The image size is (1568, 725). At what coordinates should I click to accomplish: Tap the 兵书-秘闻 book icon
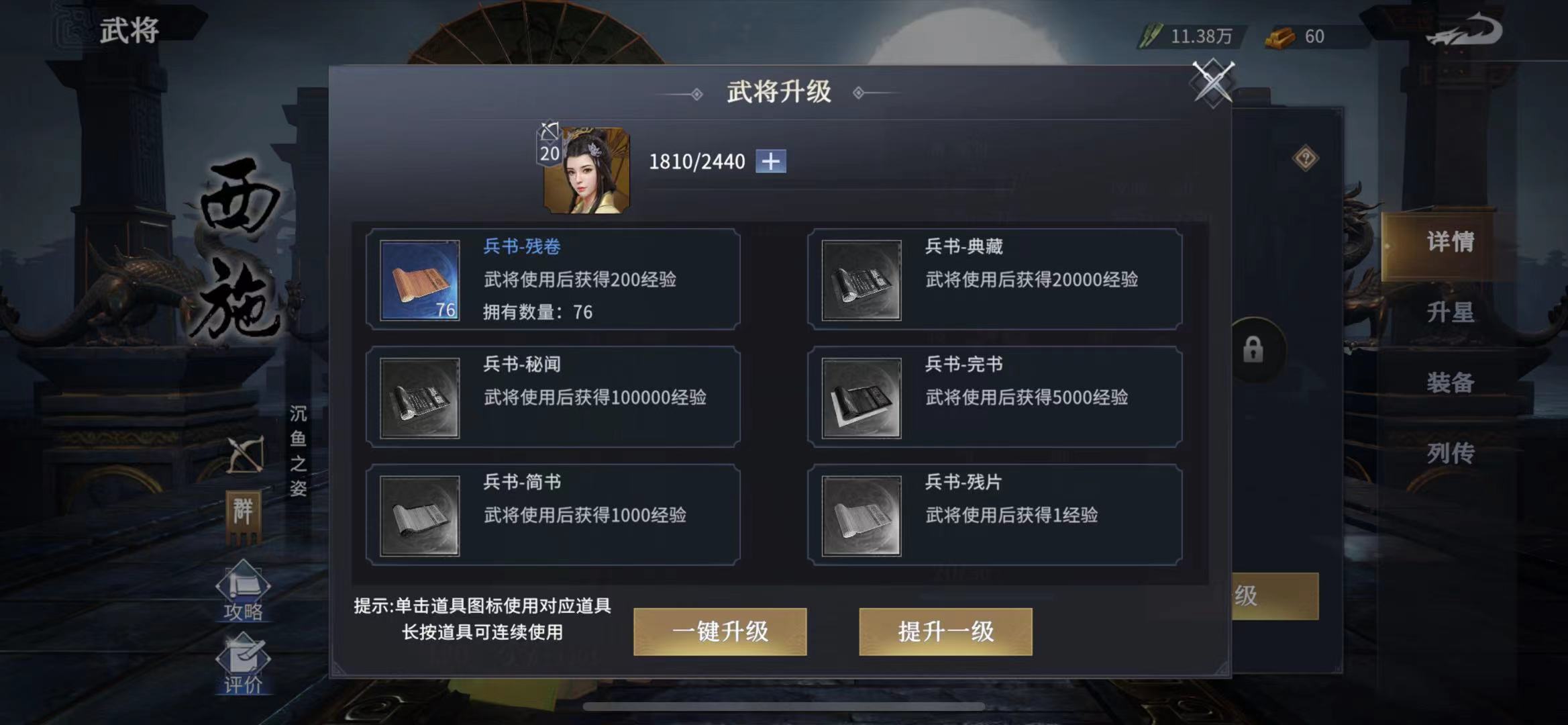[x=420, y=398]
